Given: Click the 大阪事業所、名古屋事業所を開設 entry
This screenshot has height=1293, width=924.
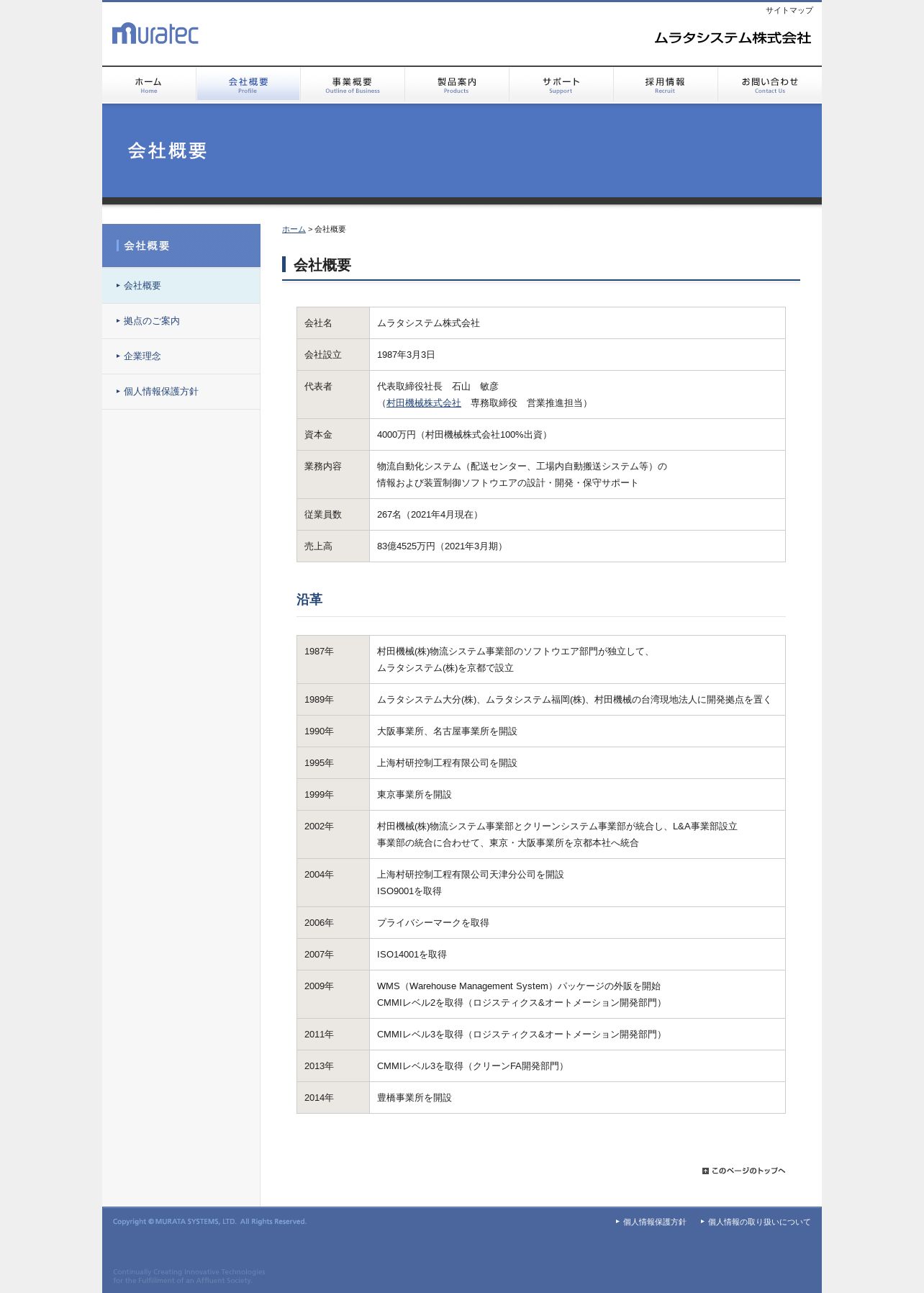Looking at the screenshot, I should (x=447, y=731).
